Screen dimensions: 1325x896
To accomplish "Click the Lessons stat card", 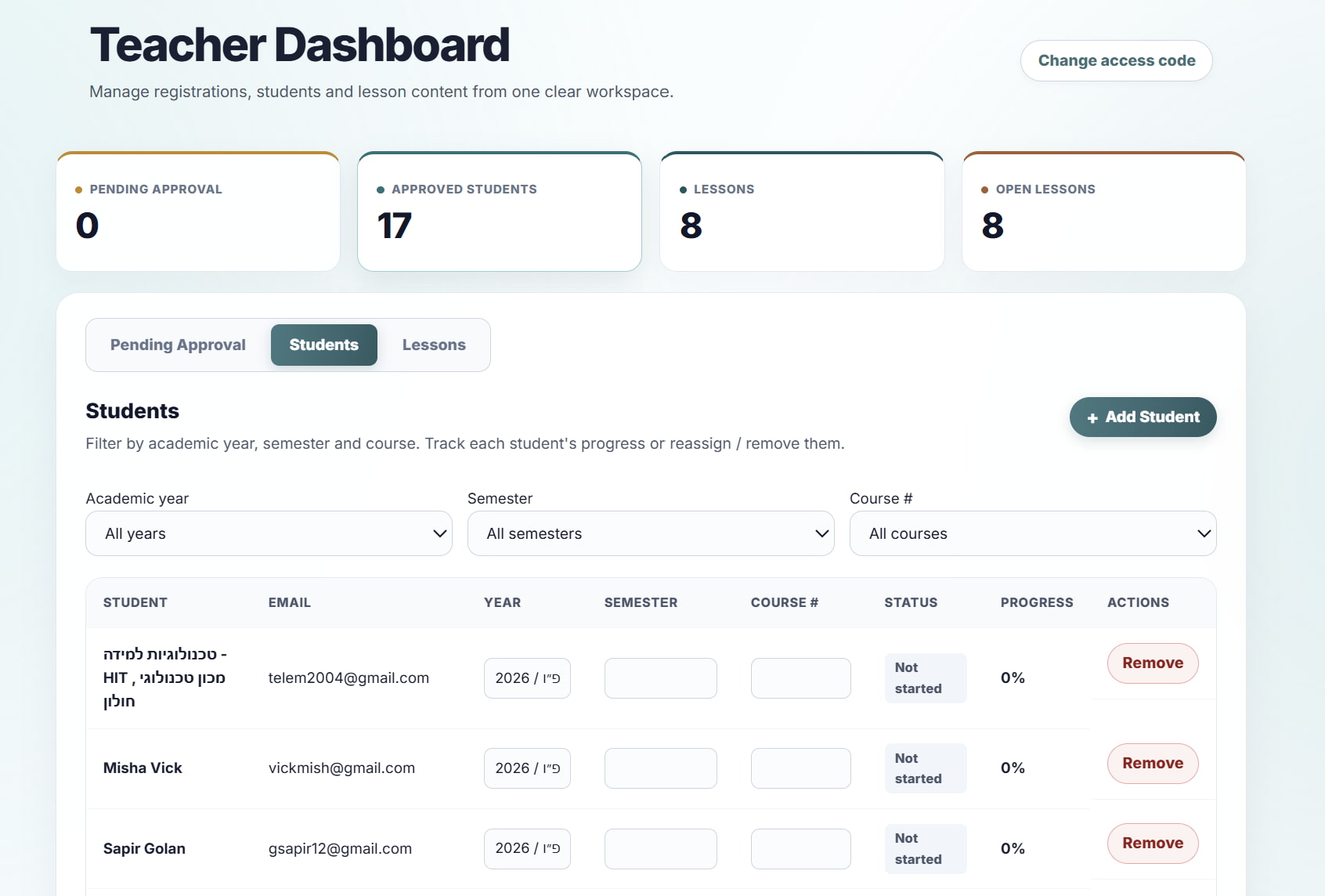I will [x=802, y=211].
